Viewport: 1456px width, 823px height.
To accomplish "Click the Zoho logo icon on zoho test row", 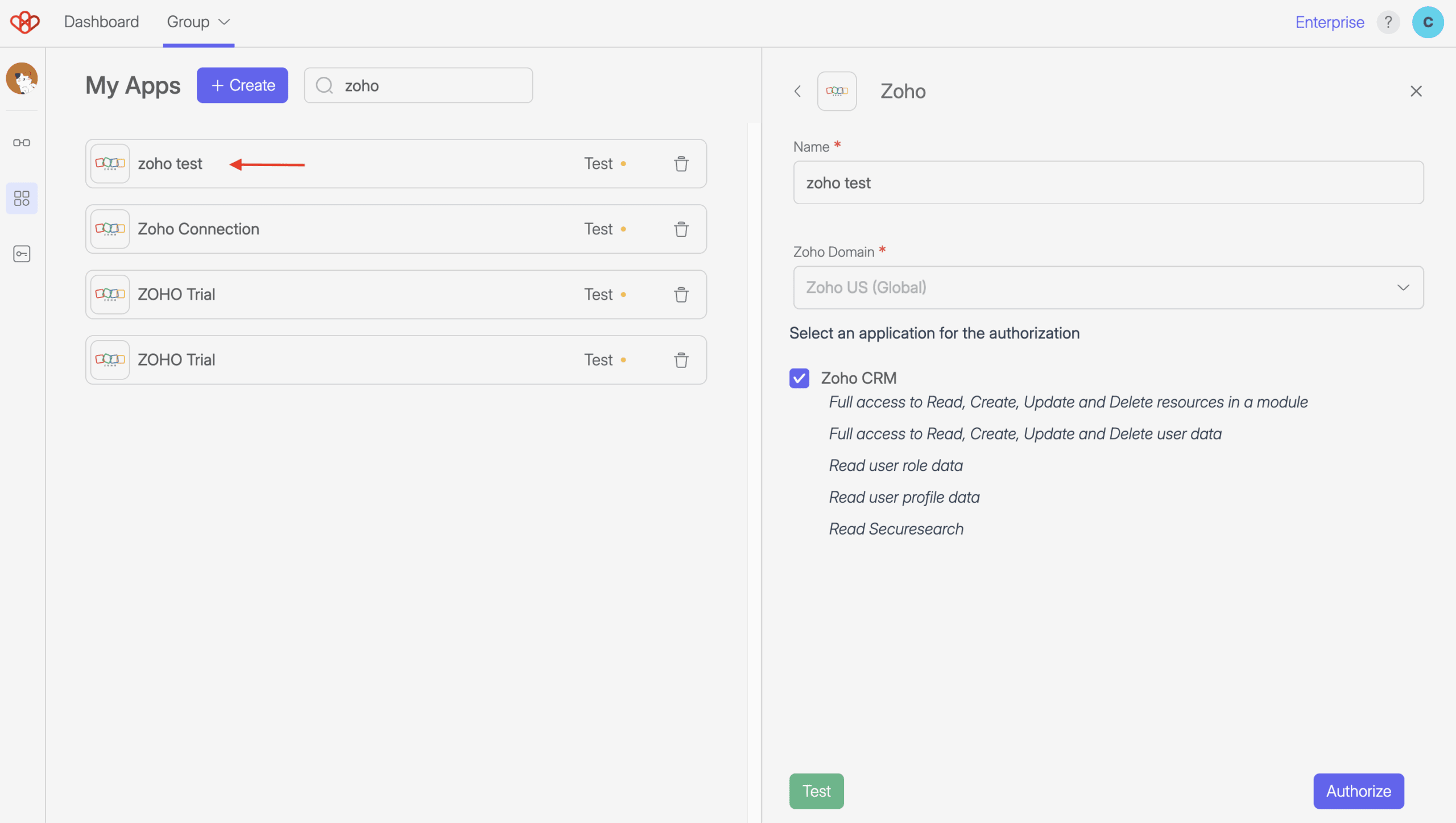I will click(x=110, y=164).
